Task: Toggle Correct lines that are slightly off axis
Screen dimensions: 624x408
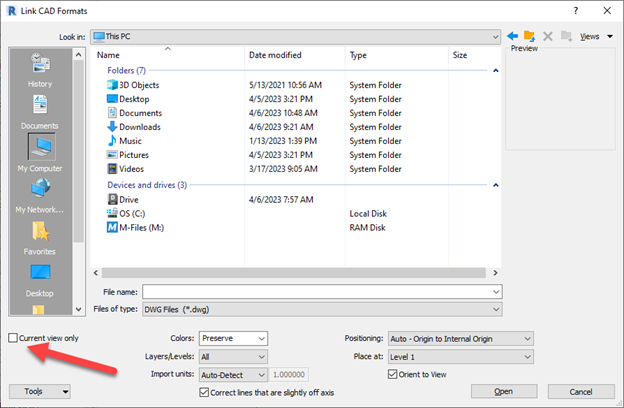Action: (x=205, y=390)
